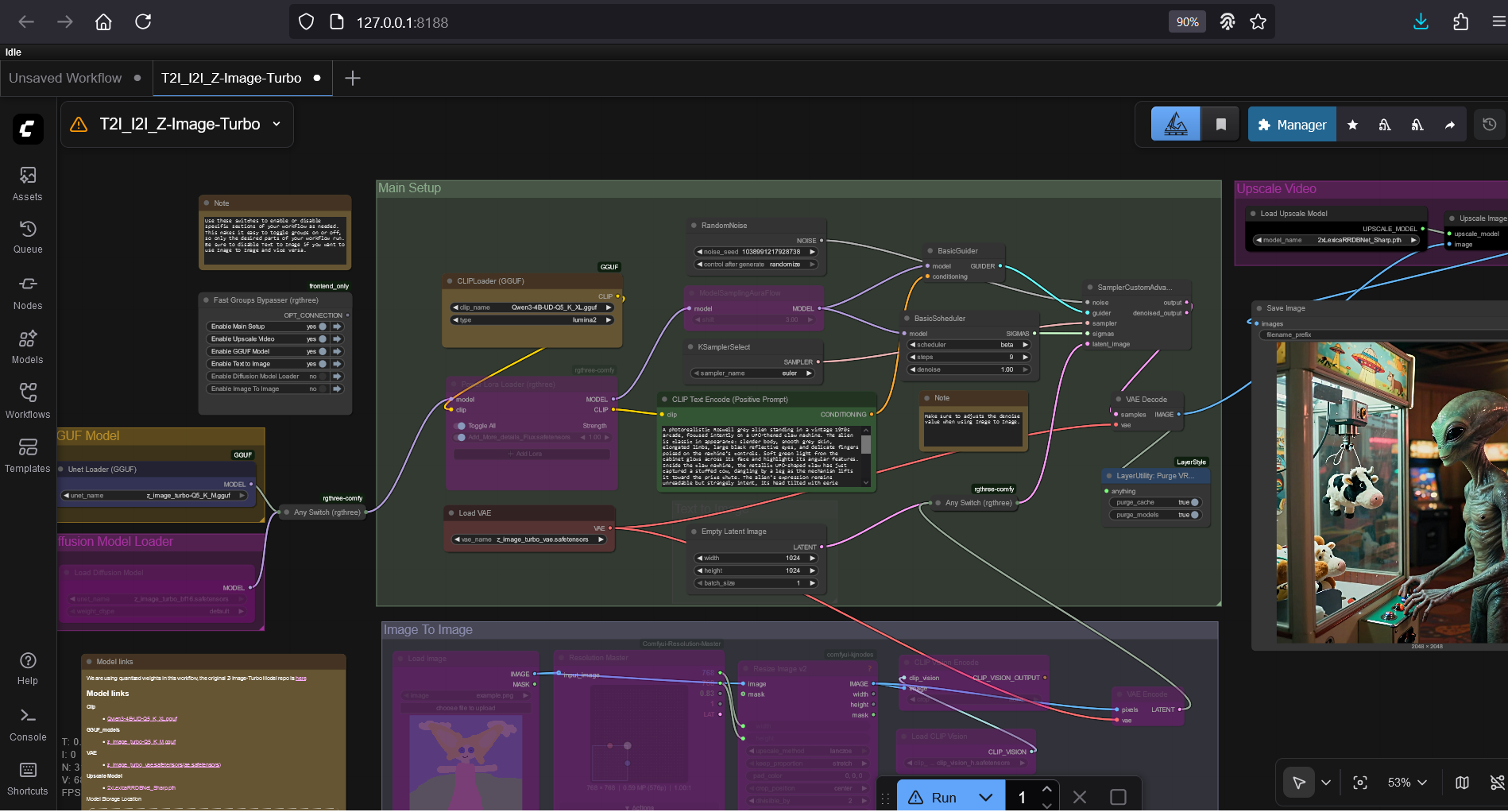This screenshot has height=812, width=1508.
Task: Share the workflow using the arrow icon
Action: [1448, 124]
